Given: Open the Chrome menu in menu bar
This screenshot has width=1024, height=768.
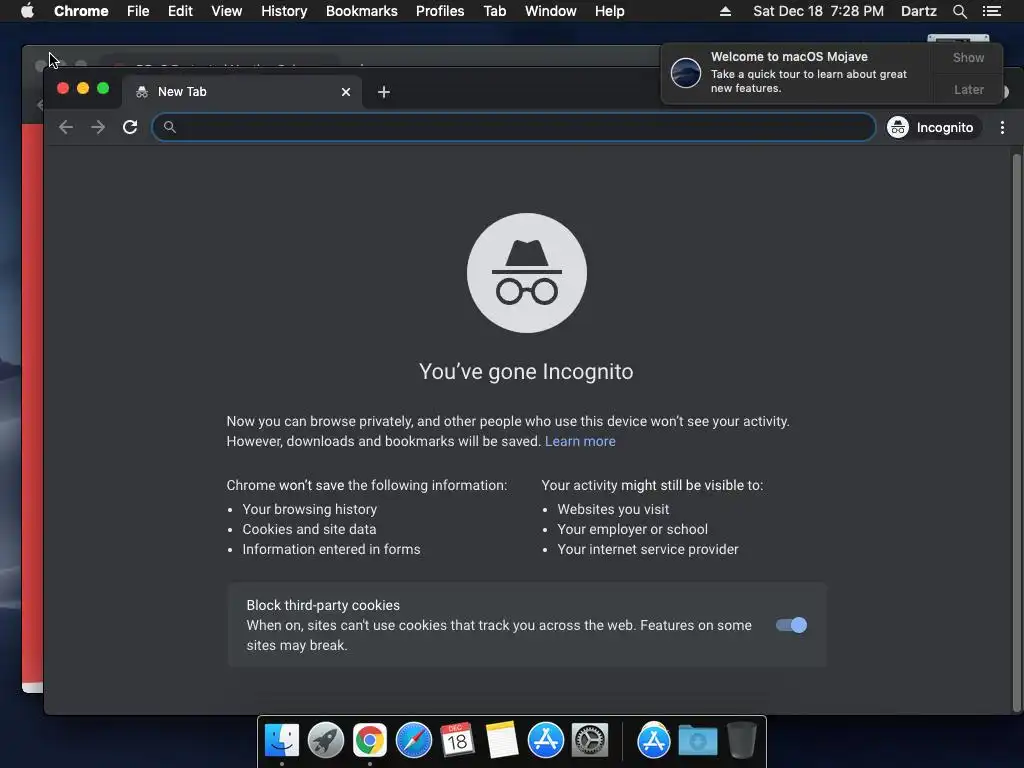Looking at the screenshot, I should point(81,11).
